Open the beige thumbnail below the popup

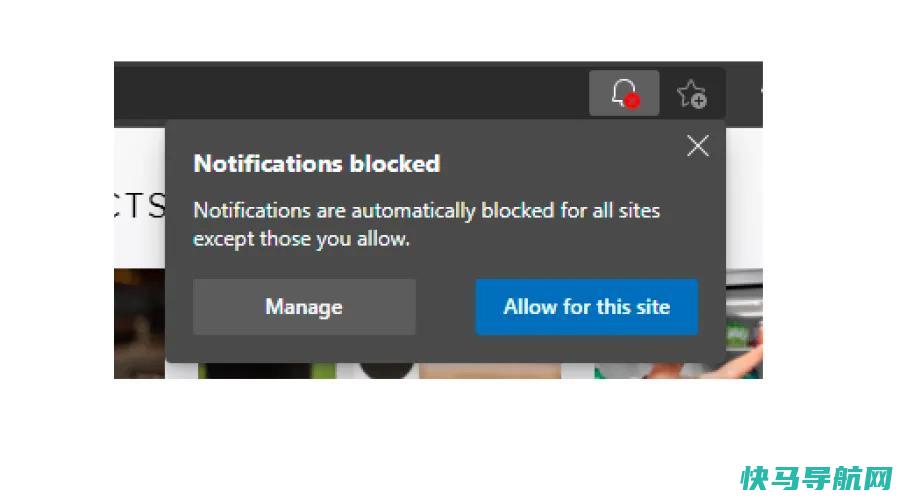[489, 370]
